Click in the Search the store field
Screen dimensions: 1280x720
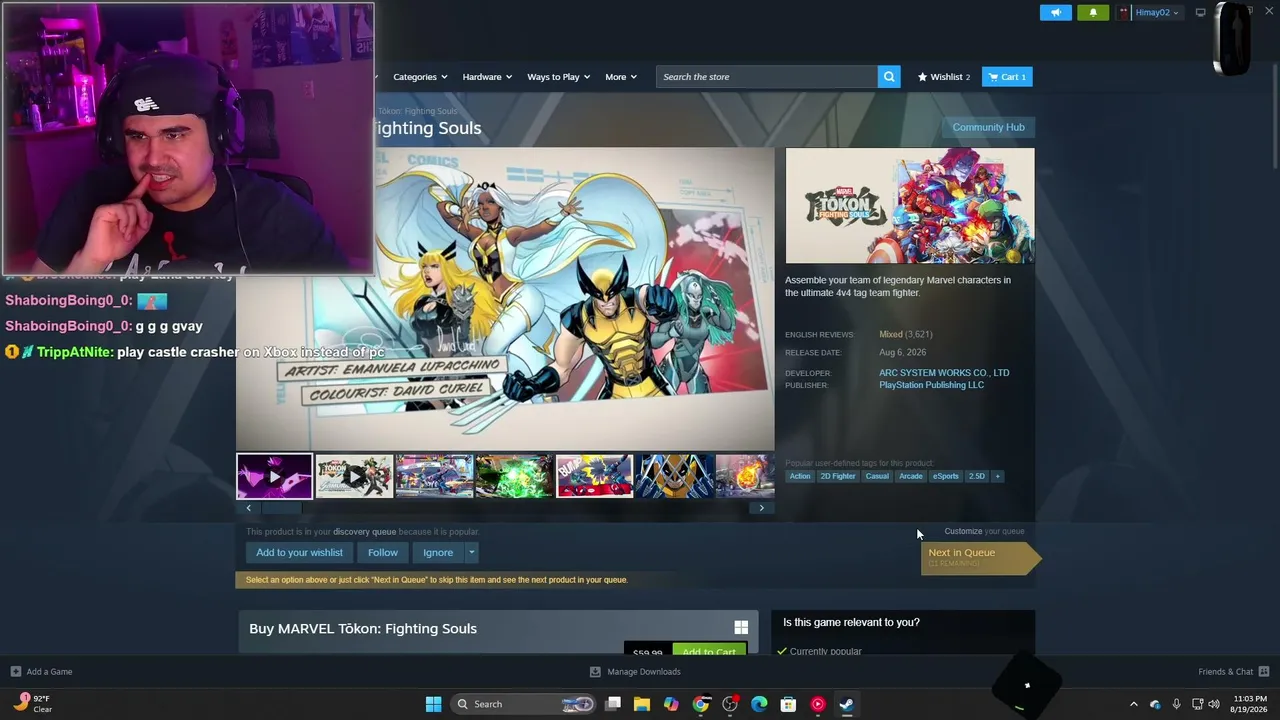coord(767,77)
